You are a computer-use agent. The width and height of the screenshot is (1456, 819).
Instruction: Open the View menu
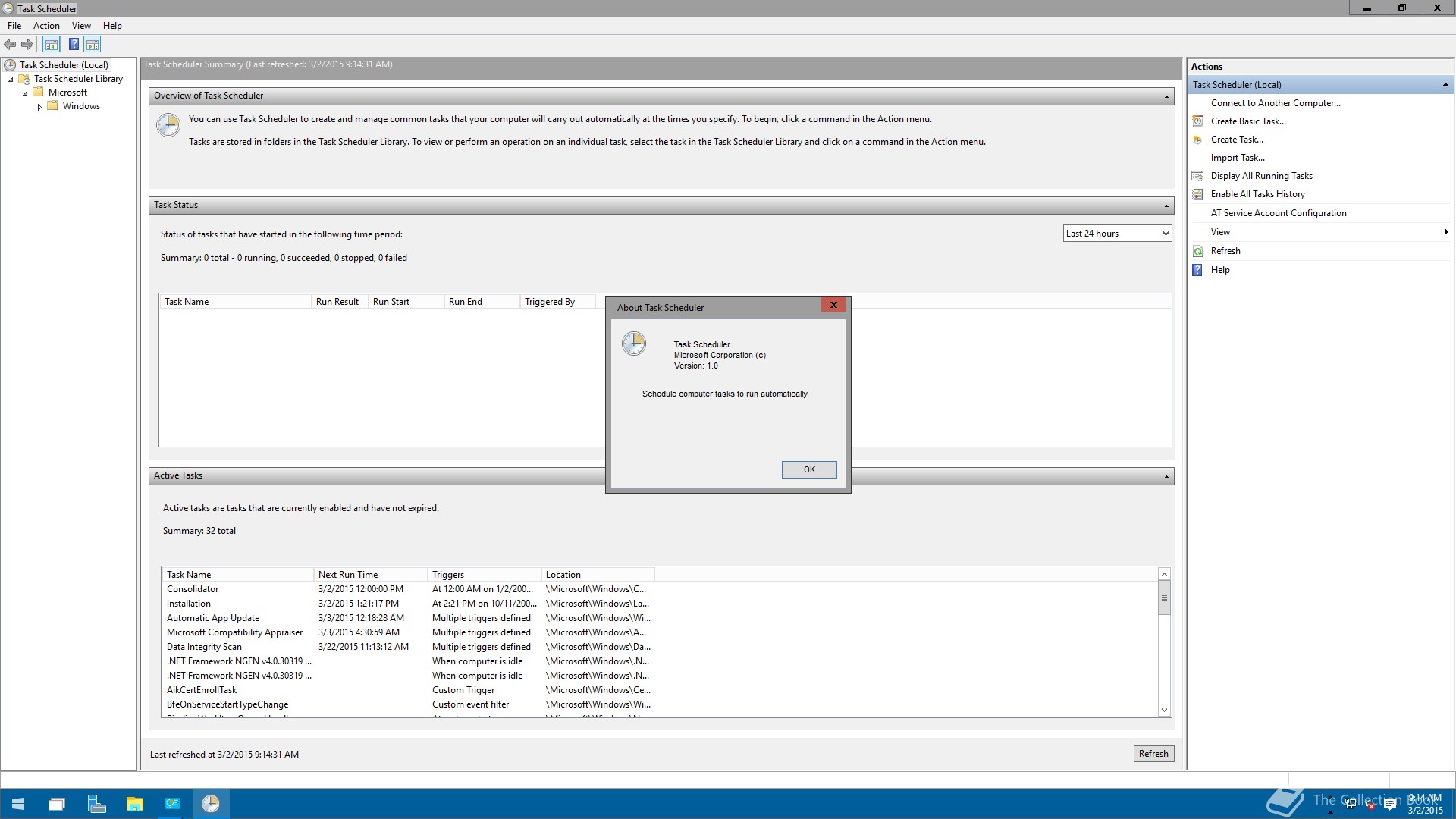coord(81,26)
